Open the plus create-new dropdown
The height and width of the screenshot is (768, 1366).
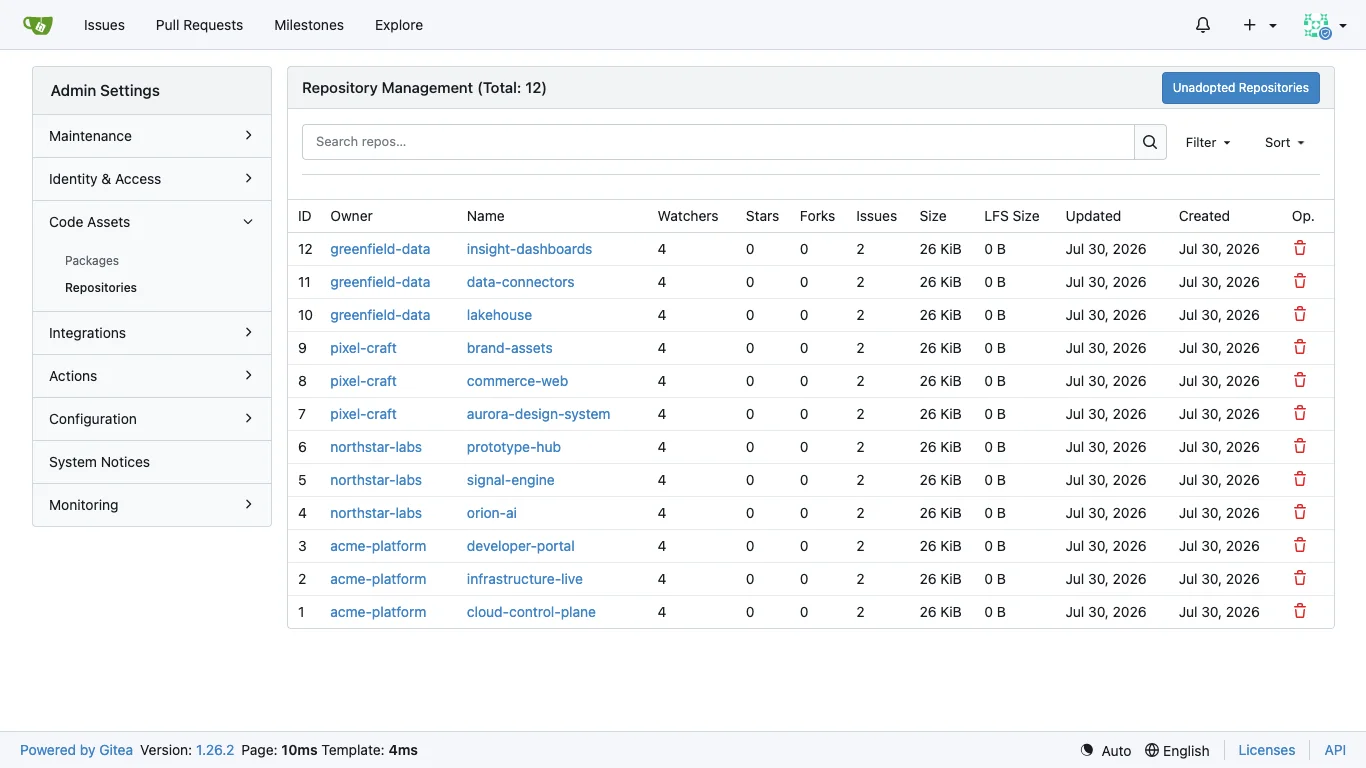click(1259, 25)
